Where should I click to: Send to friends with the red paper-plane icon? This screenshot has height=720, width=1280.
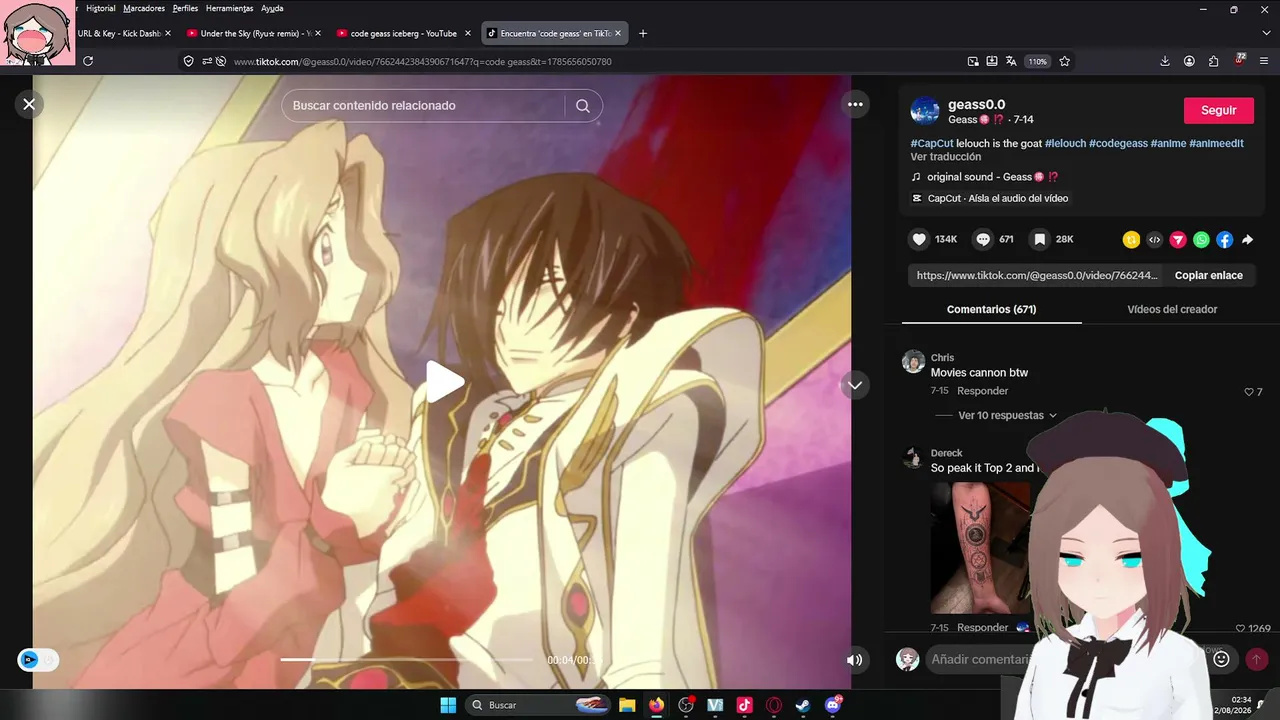[1178, 240]
